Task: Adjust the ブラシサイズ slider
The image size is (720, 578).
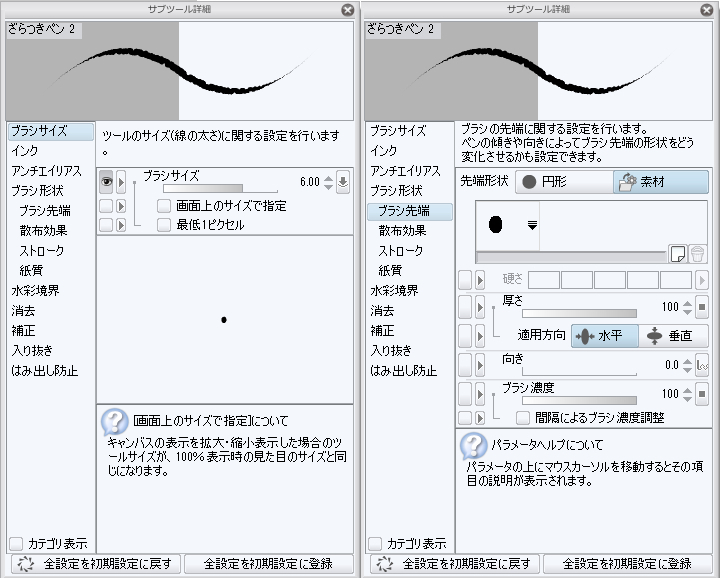Action: (220, 188)
